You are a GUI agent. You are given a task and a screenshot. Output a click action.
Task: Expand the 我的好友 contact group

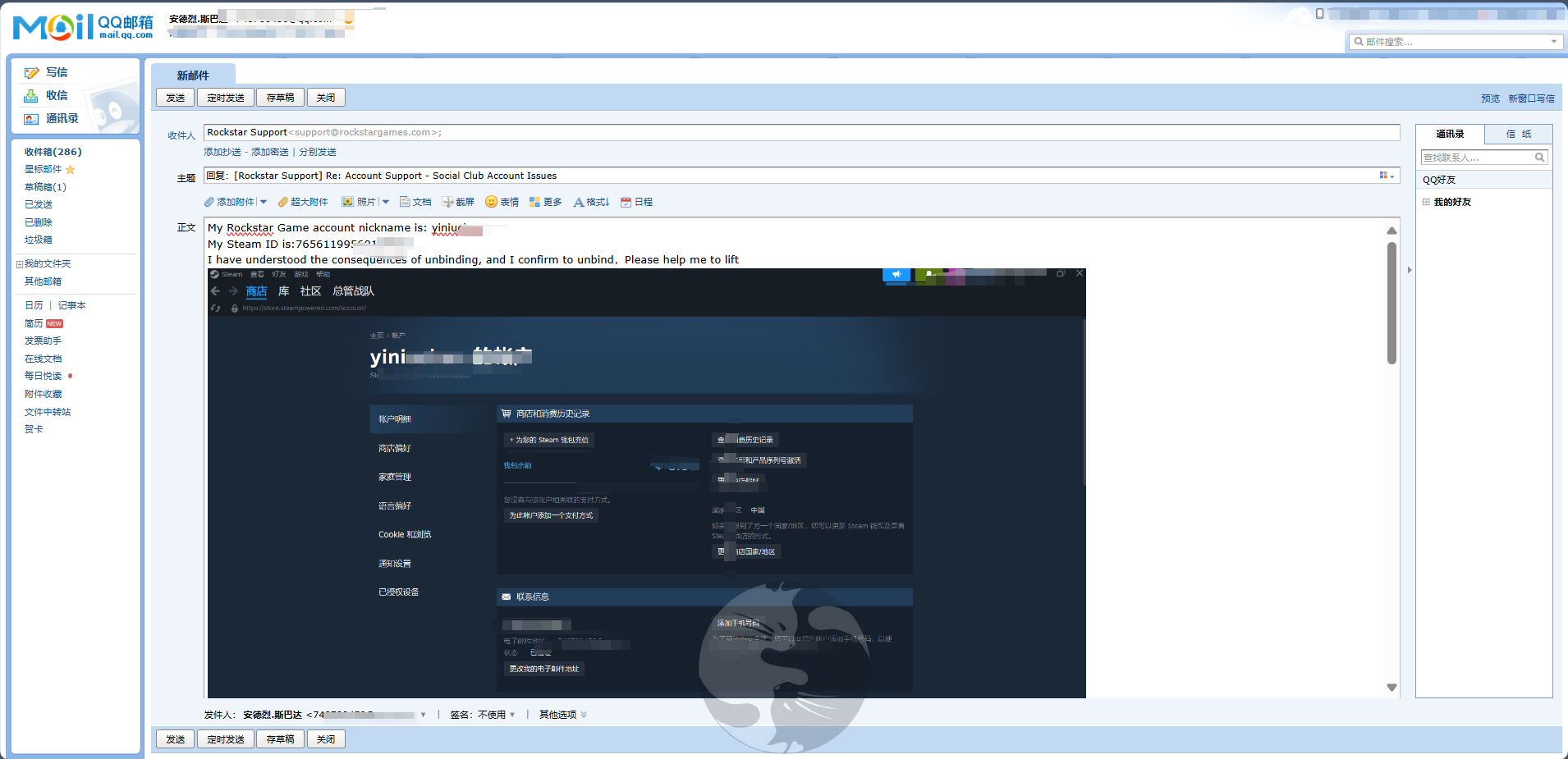[1427, 202]
